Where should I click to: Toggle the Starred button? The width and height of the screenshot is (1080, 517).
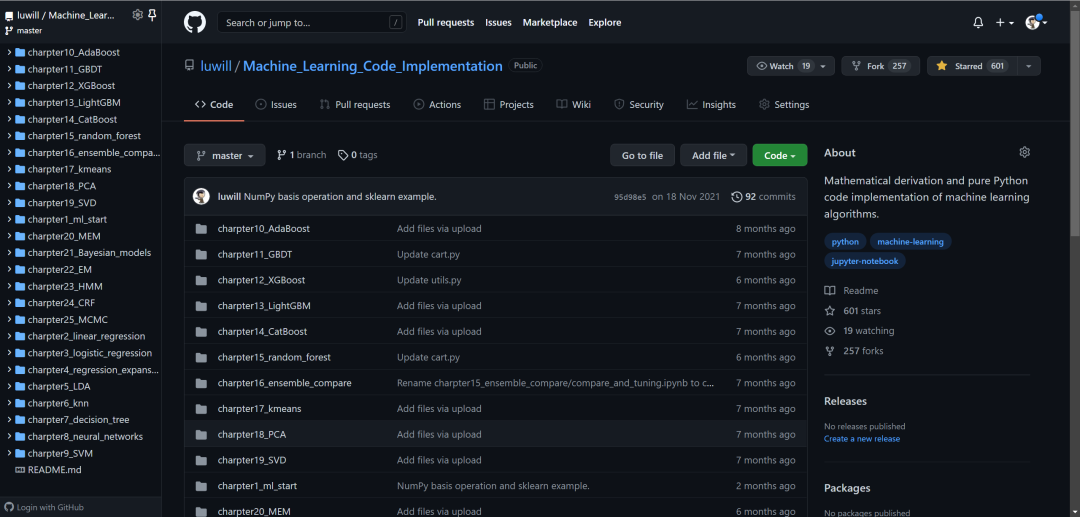point(971,66)
